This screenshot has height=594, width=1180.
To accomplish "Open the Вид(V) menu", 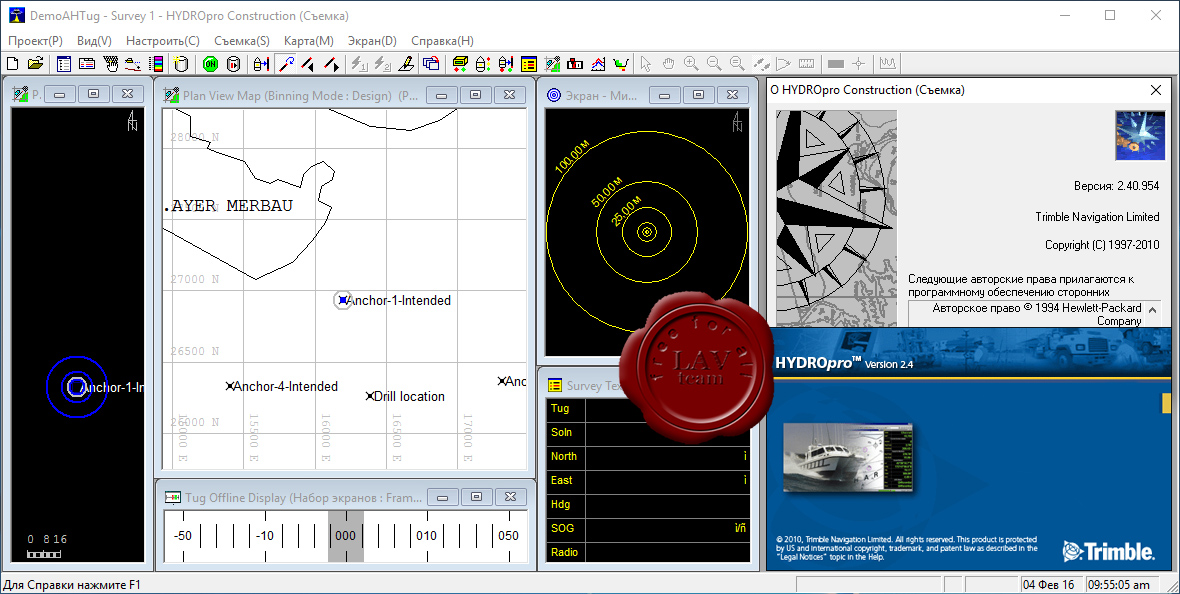I will 94,41.
